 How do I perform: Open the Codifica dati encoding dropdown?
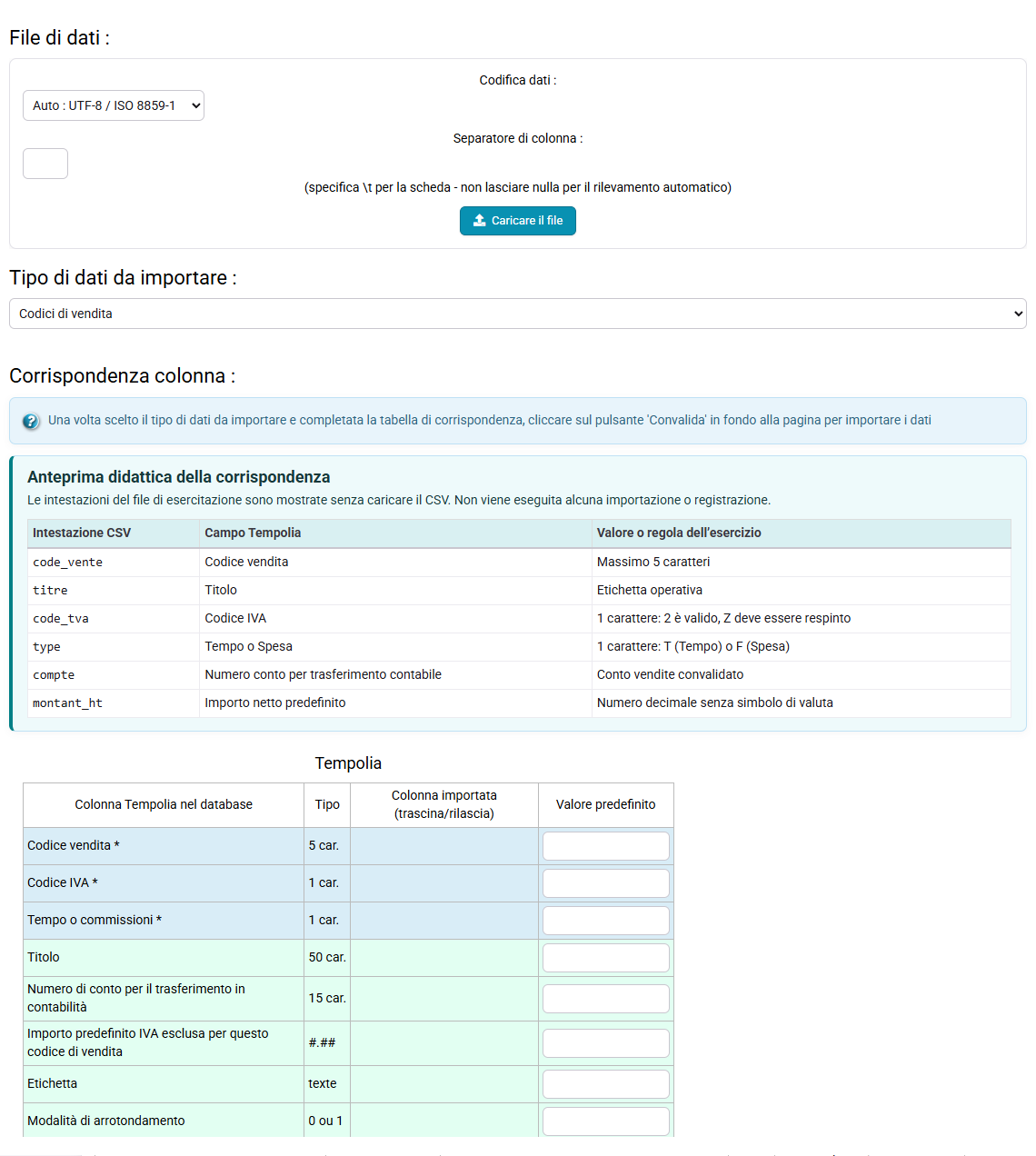pos(114,105)
